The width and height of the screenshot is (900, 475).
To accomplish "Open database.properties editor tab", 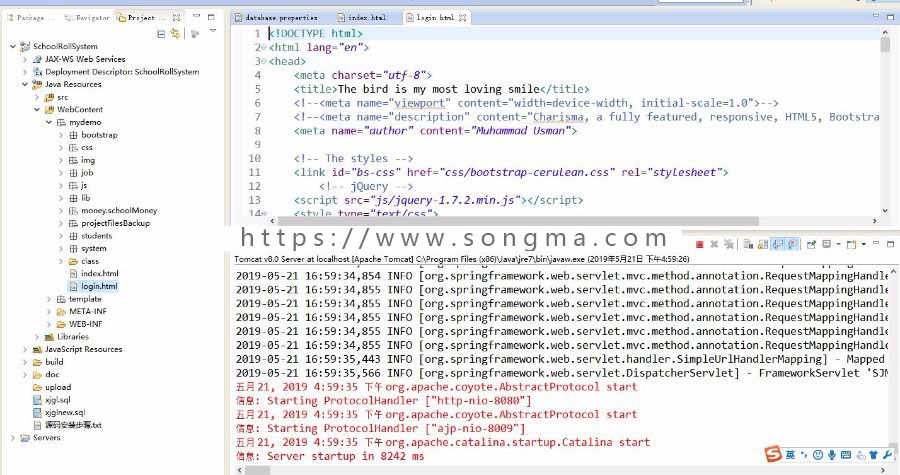I will (276, 18).
